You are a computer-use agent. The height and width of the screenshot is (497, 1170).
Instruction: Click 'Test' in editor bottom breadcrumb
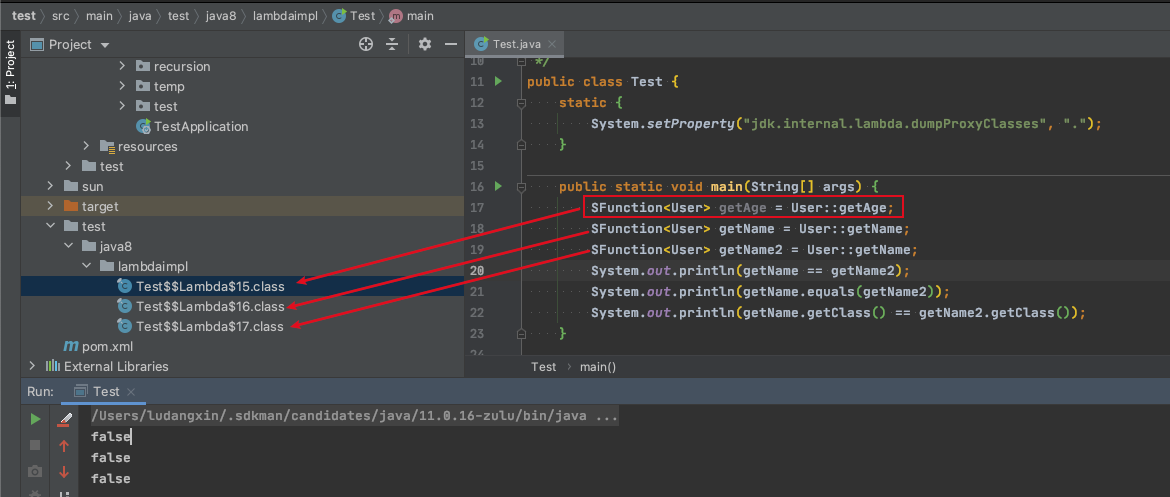click(x=543, y=366)
